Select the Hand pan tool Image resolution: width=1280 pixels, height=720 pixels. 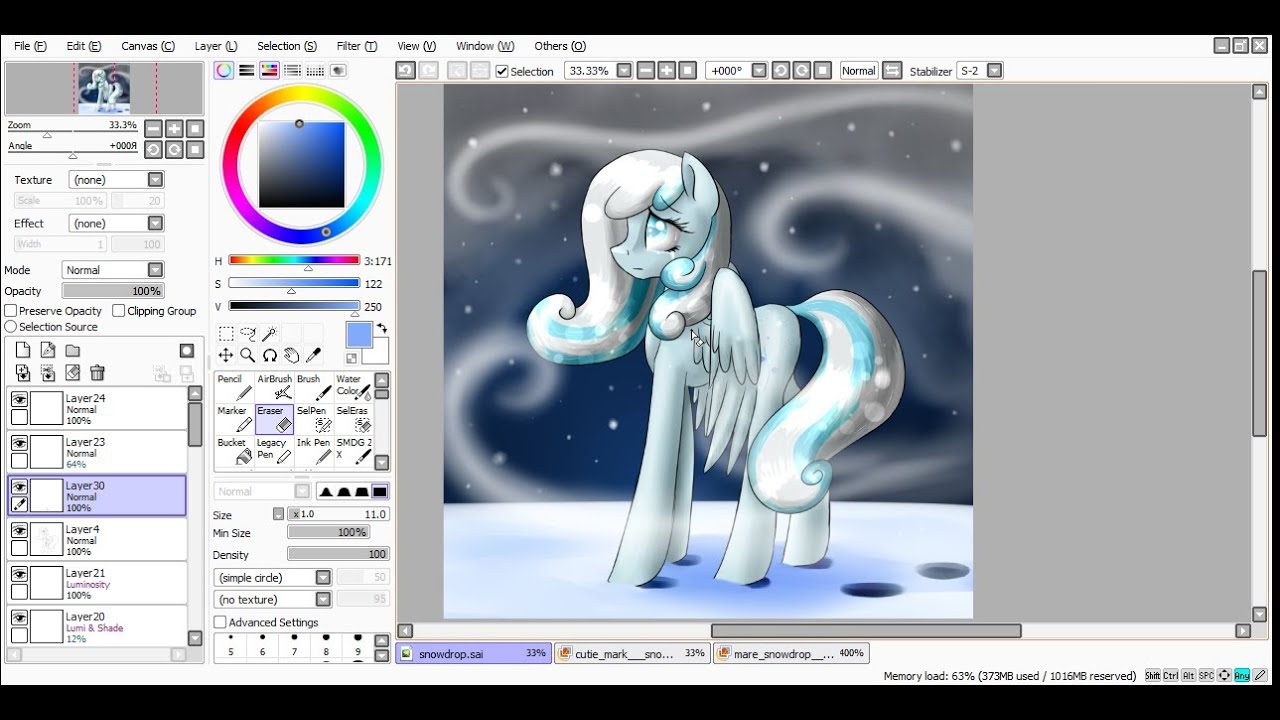pos(291,355)
